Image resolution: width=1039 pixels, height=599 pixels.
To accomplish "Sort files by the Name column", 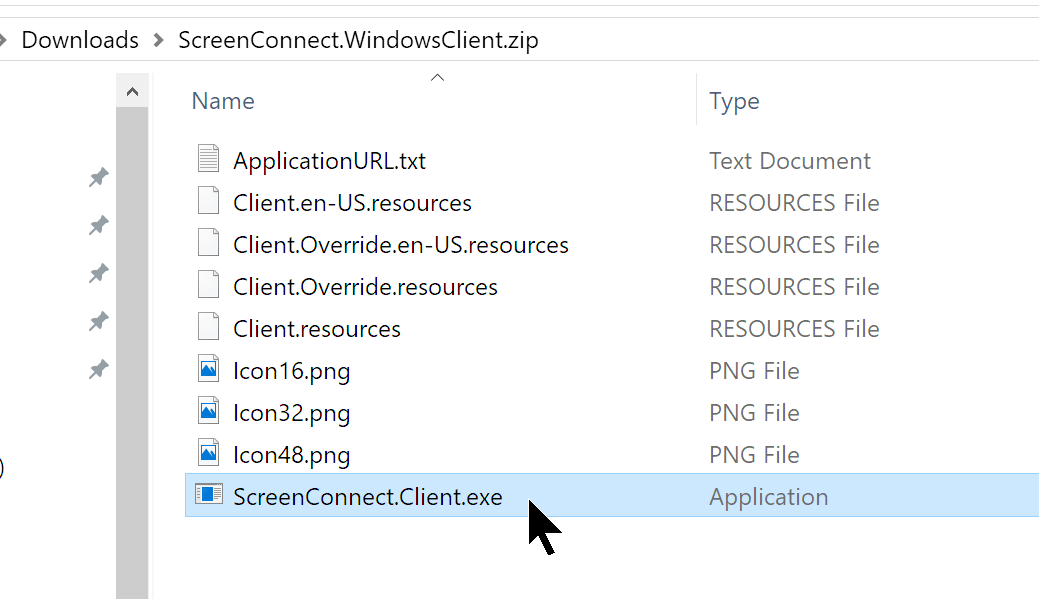I will [223, 101].
